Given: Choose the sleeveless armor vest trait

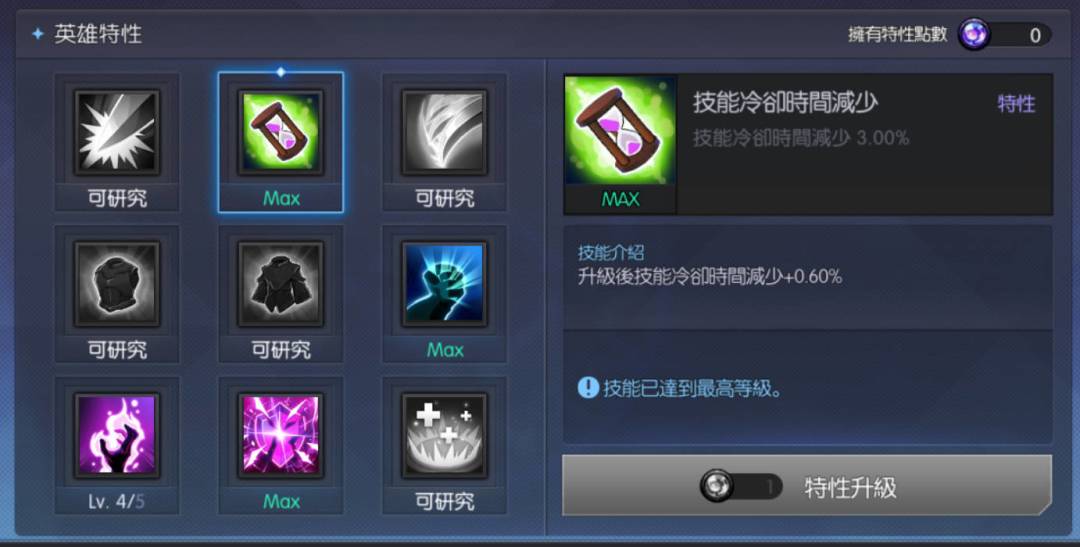Looking at the screenshot, I should coord(117,283).
